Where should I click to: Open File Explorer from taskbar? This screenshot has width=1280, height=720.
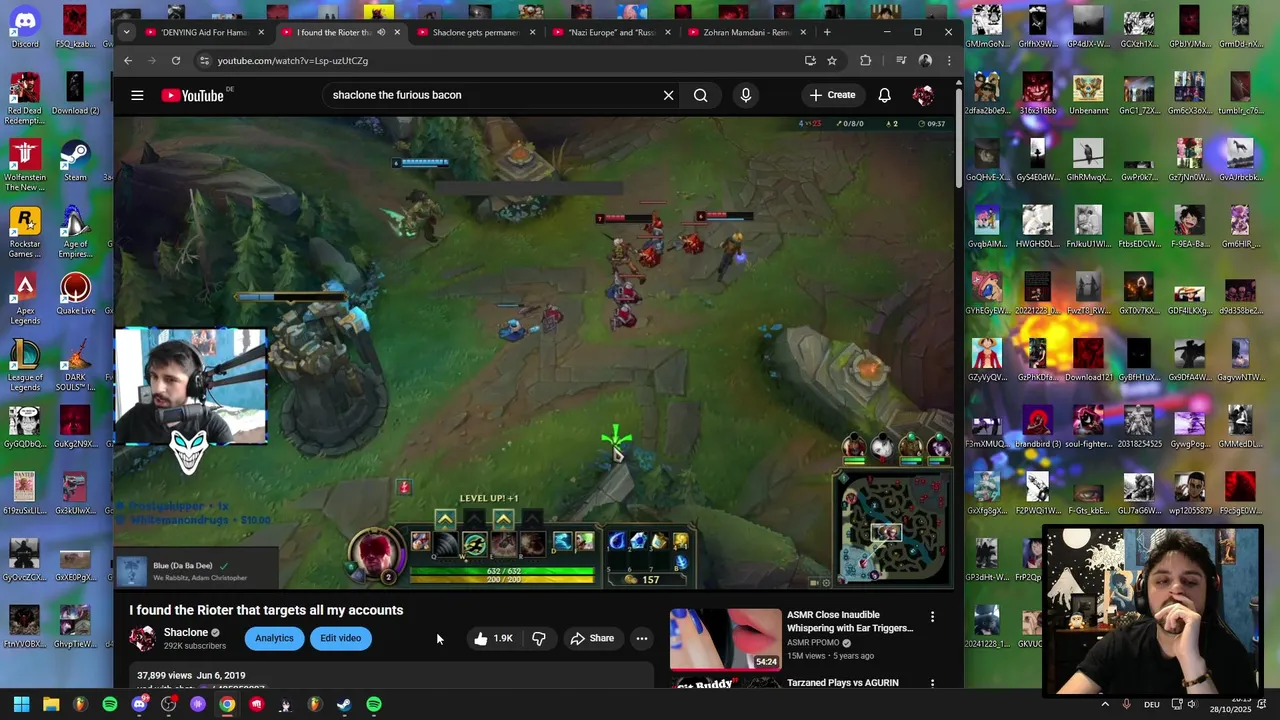[x=51, y=704]
